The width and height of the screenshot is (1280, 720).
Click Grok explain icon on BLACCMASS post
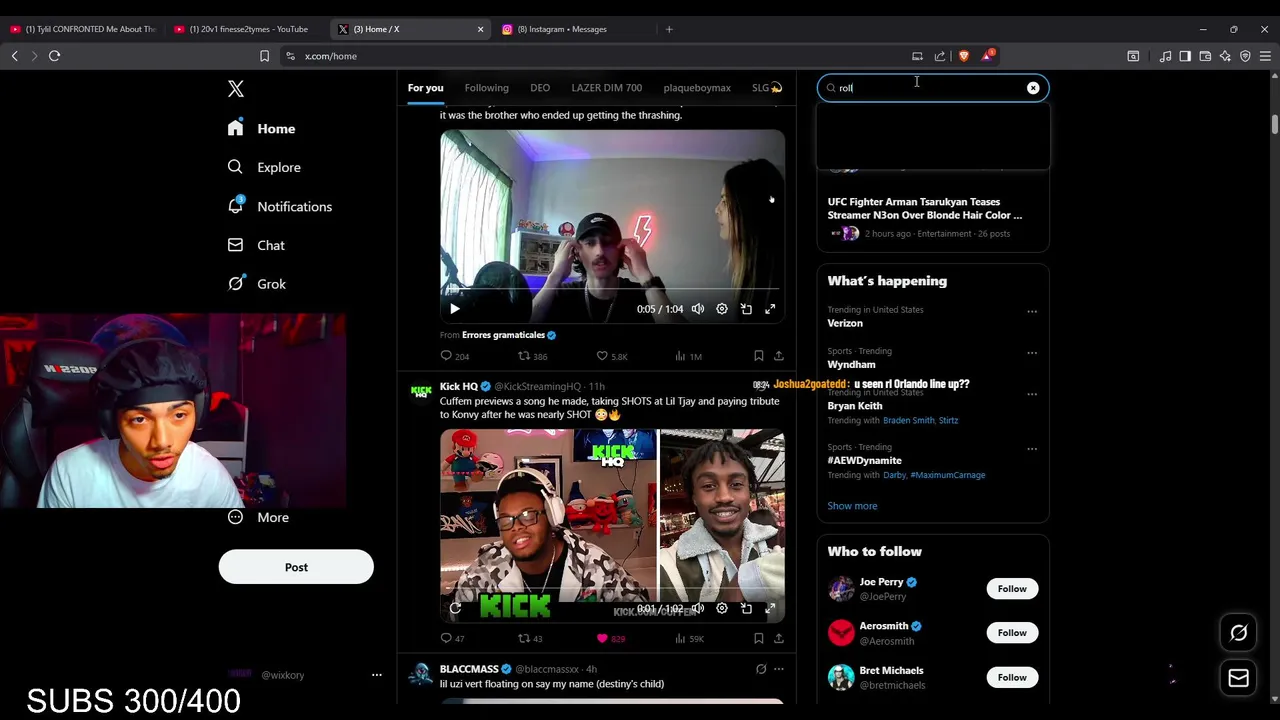[761, 669]
